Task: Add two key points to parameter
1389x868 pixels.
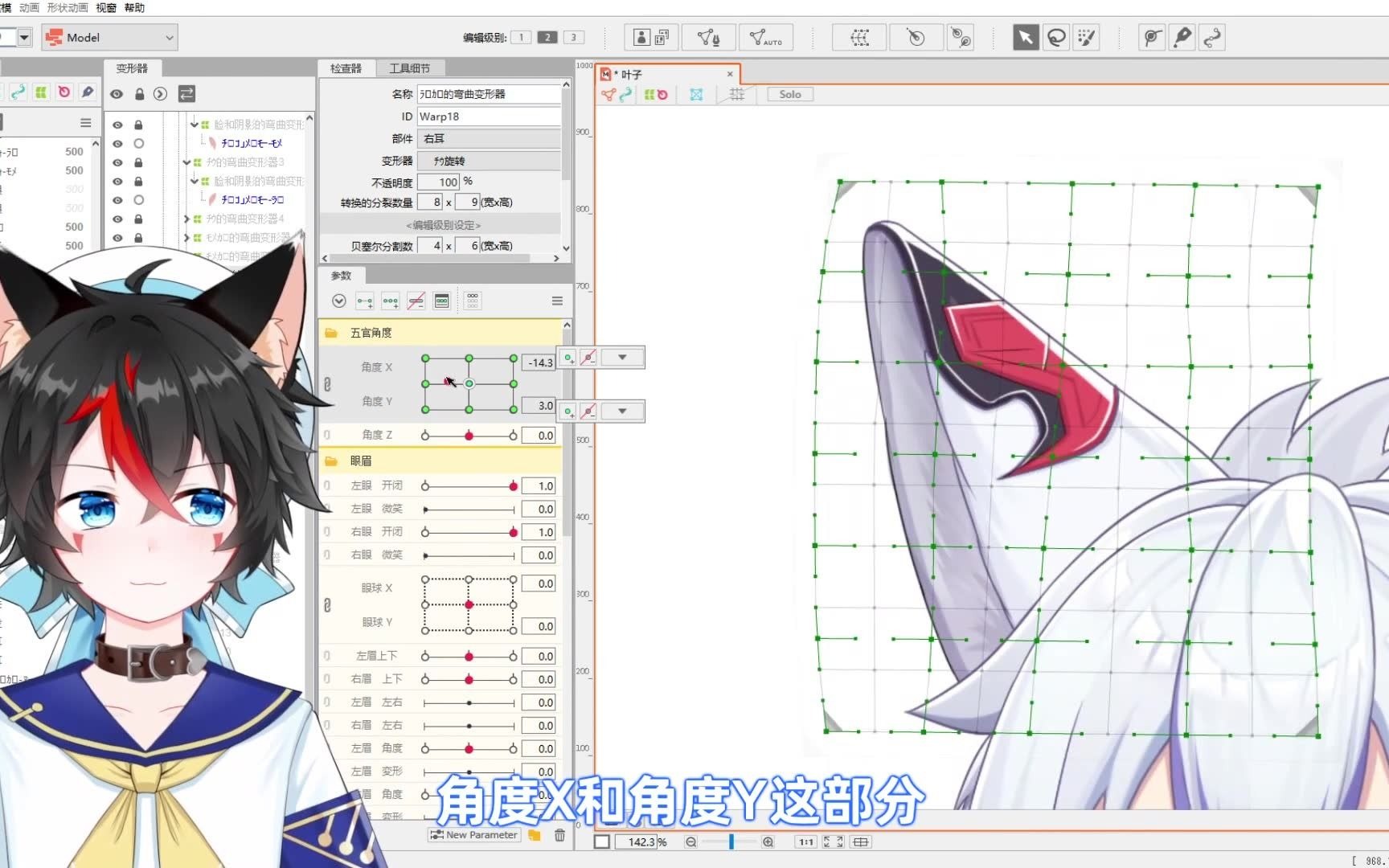Action: coord(365,301)
